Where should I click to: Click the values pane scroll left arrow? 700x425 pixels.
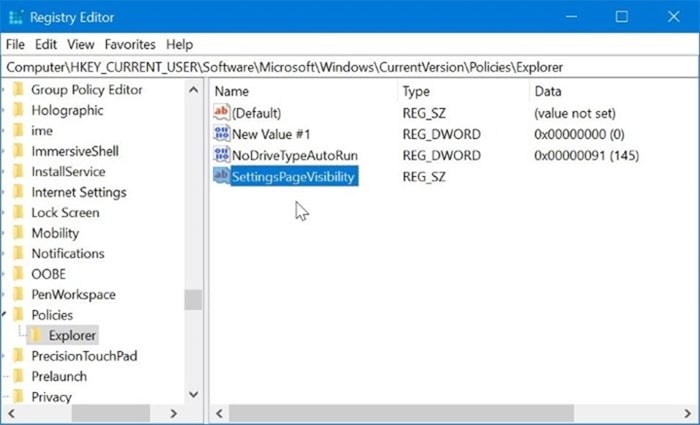click(x=219, y=413)
